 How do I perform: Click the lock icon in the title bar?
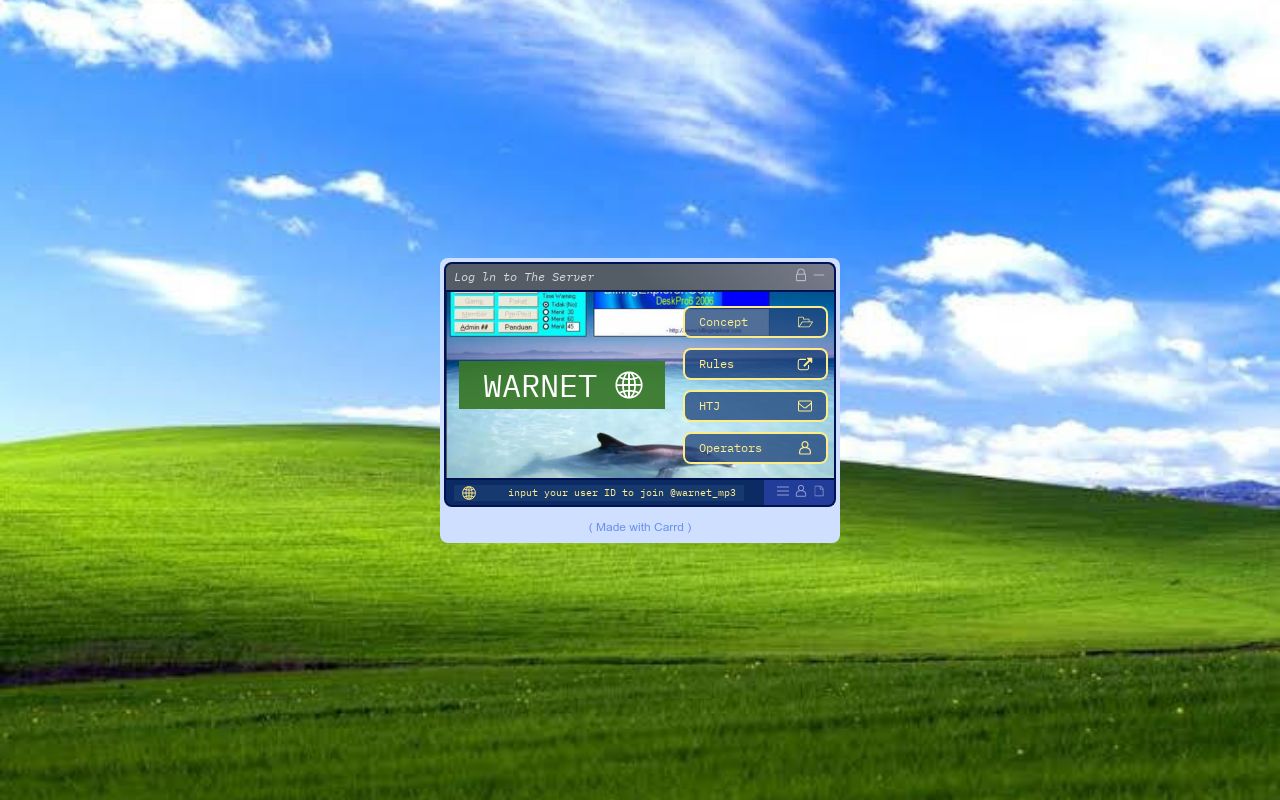point(800,274)
